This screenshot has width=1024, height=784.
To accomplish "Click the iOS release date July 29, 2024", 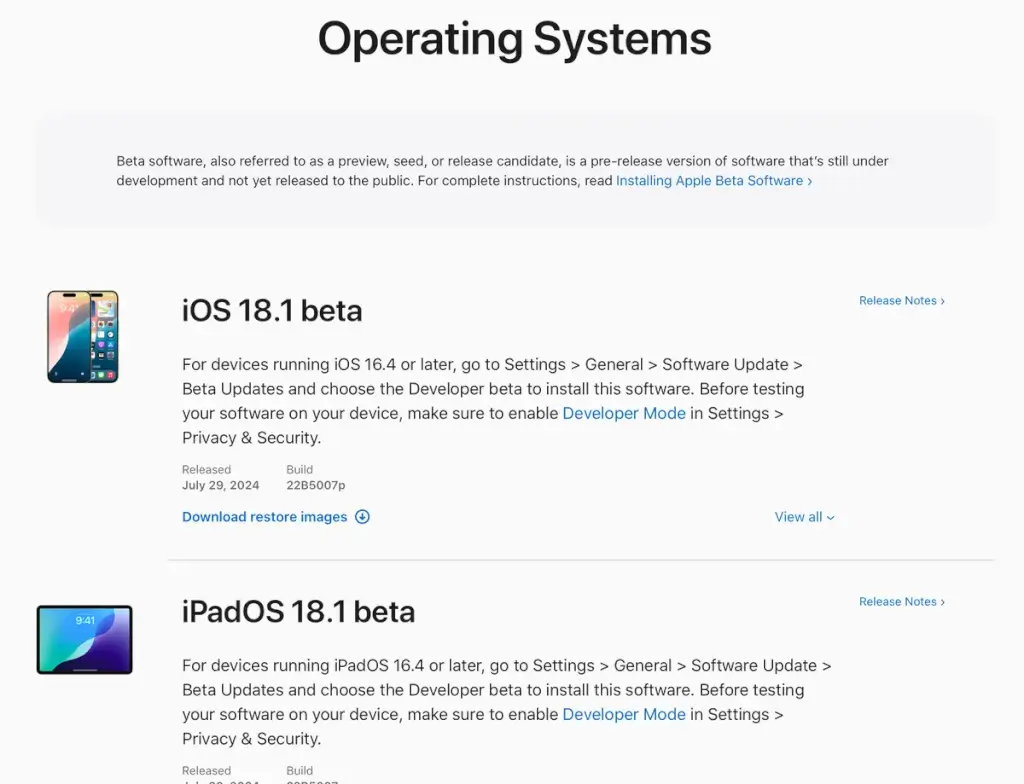I will pyautogui.click(x=221, y=485).
